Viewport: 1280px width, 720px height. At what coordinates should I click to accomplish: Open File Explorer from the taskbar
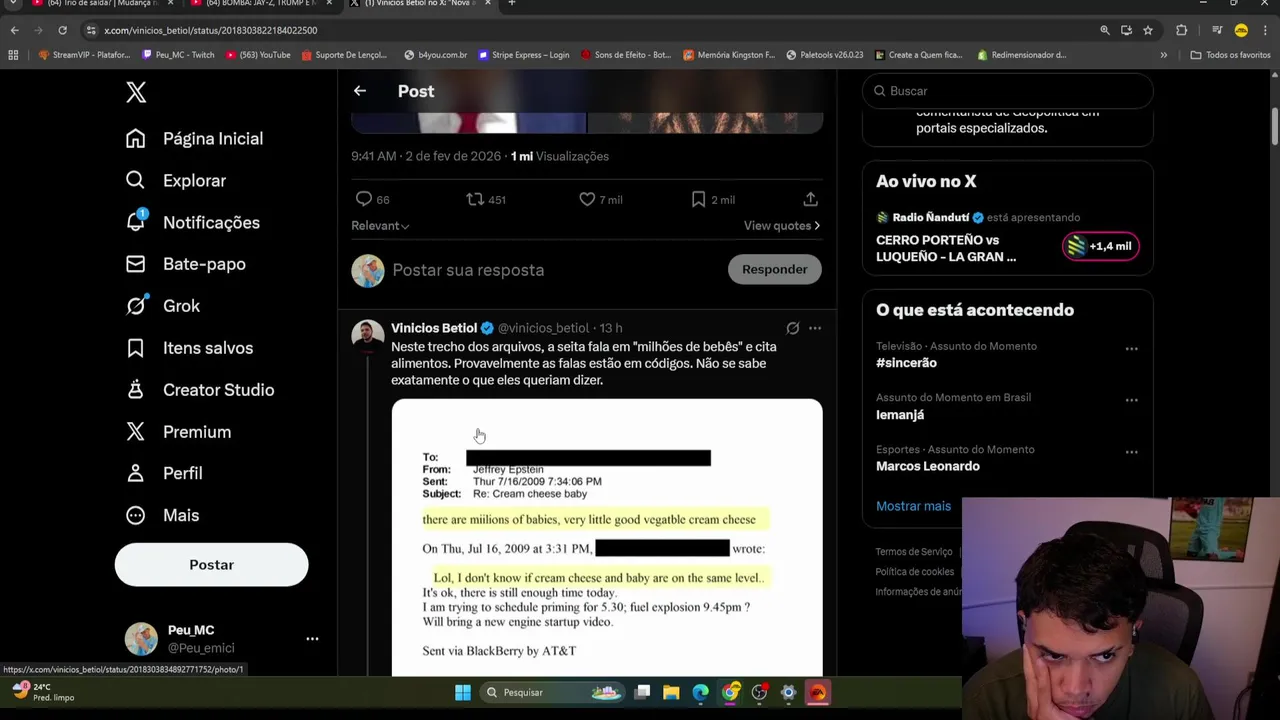click(671, 692)
